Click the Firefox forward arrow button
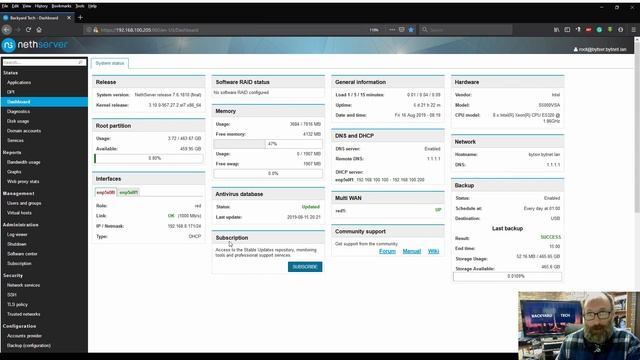The image size is (640, 360). [x=18, y=30]
